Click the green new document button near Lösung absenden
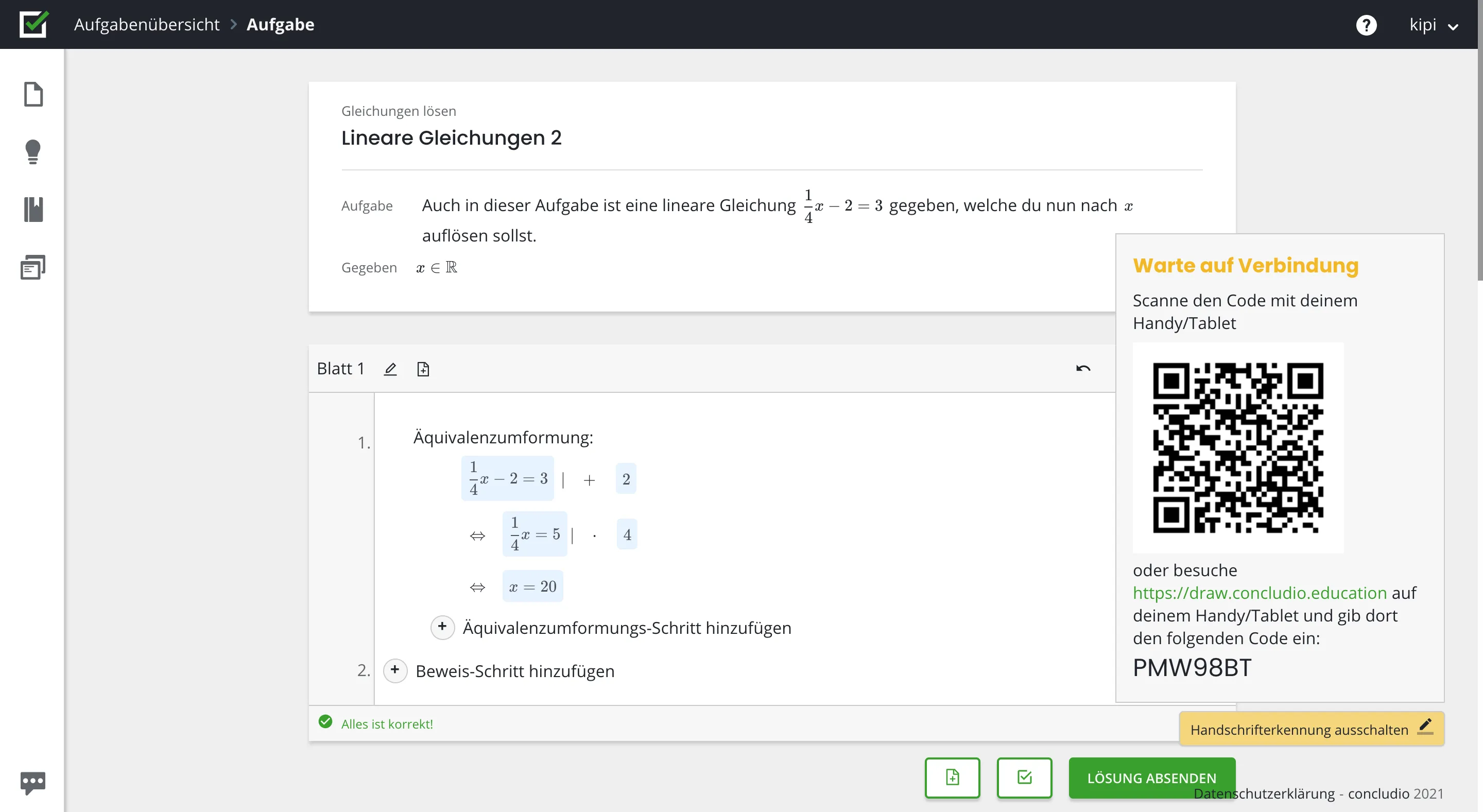 click(952, 778)
